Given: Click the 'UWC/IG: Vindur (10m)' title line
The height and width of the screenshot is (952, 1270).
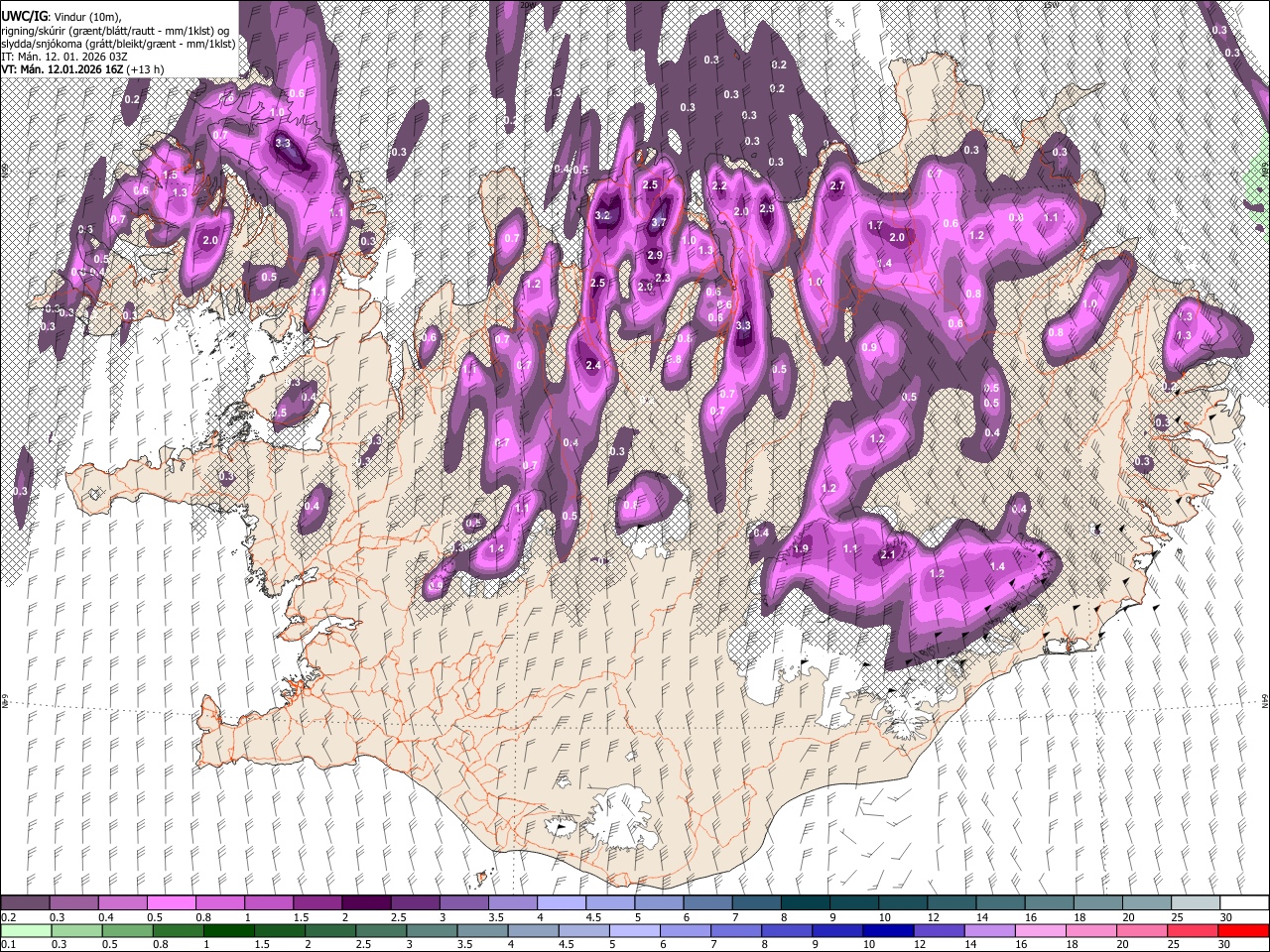Looking at the screenshot, I should pos(62,16).
